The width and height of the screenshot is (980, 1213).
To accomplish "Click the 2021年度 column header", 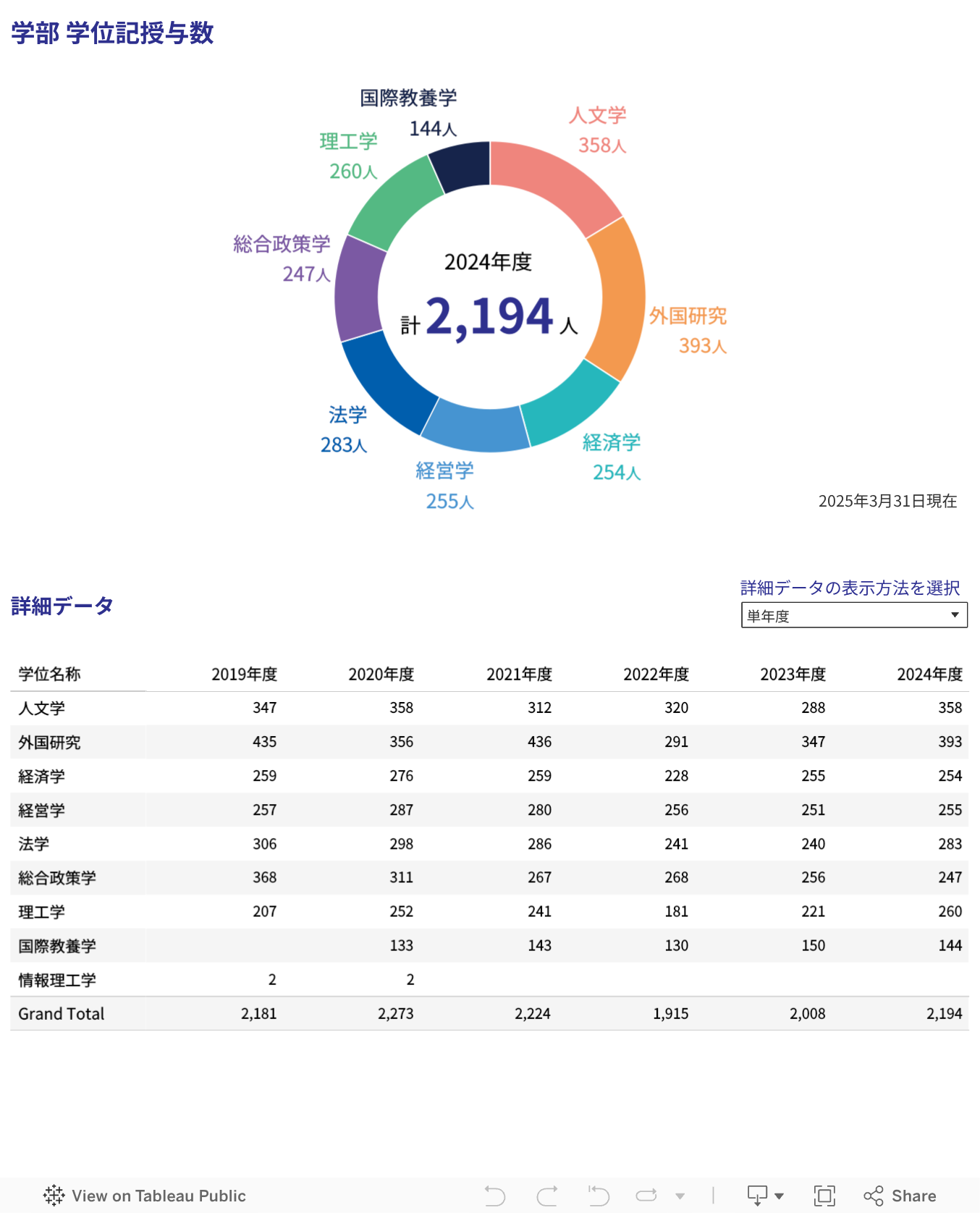I will (519, 675).
